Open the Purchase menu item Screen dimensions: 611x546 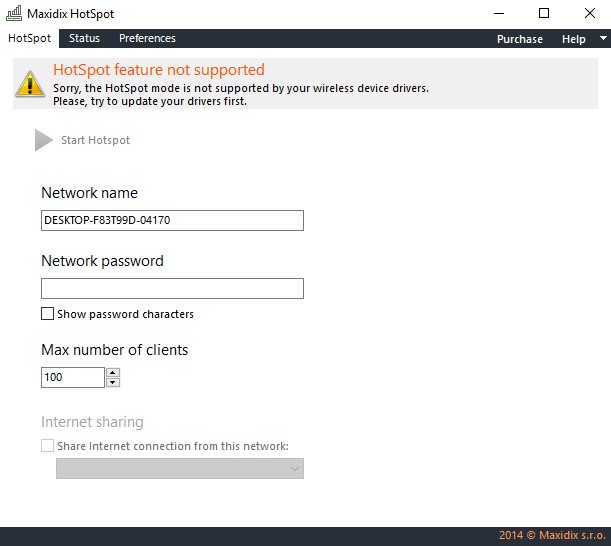point(519,39)
